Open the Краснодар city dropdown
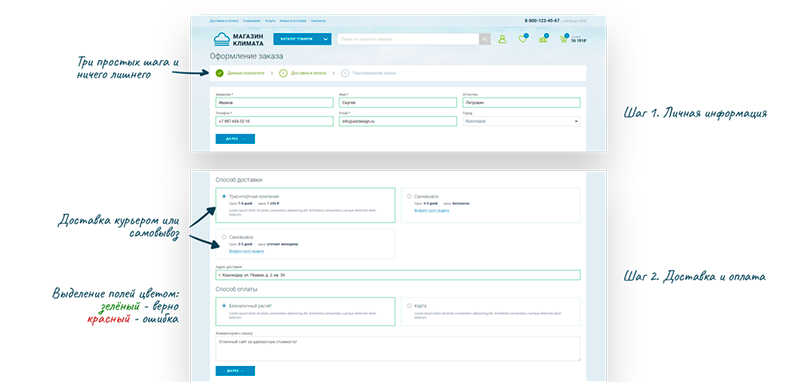Image resolution: width=800 pixels, height=382 pixels. [x=521, y=121]
